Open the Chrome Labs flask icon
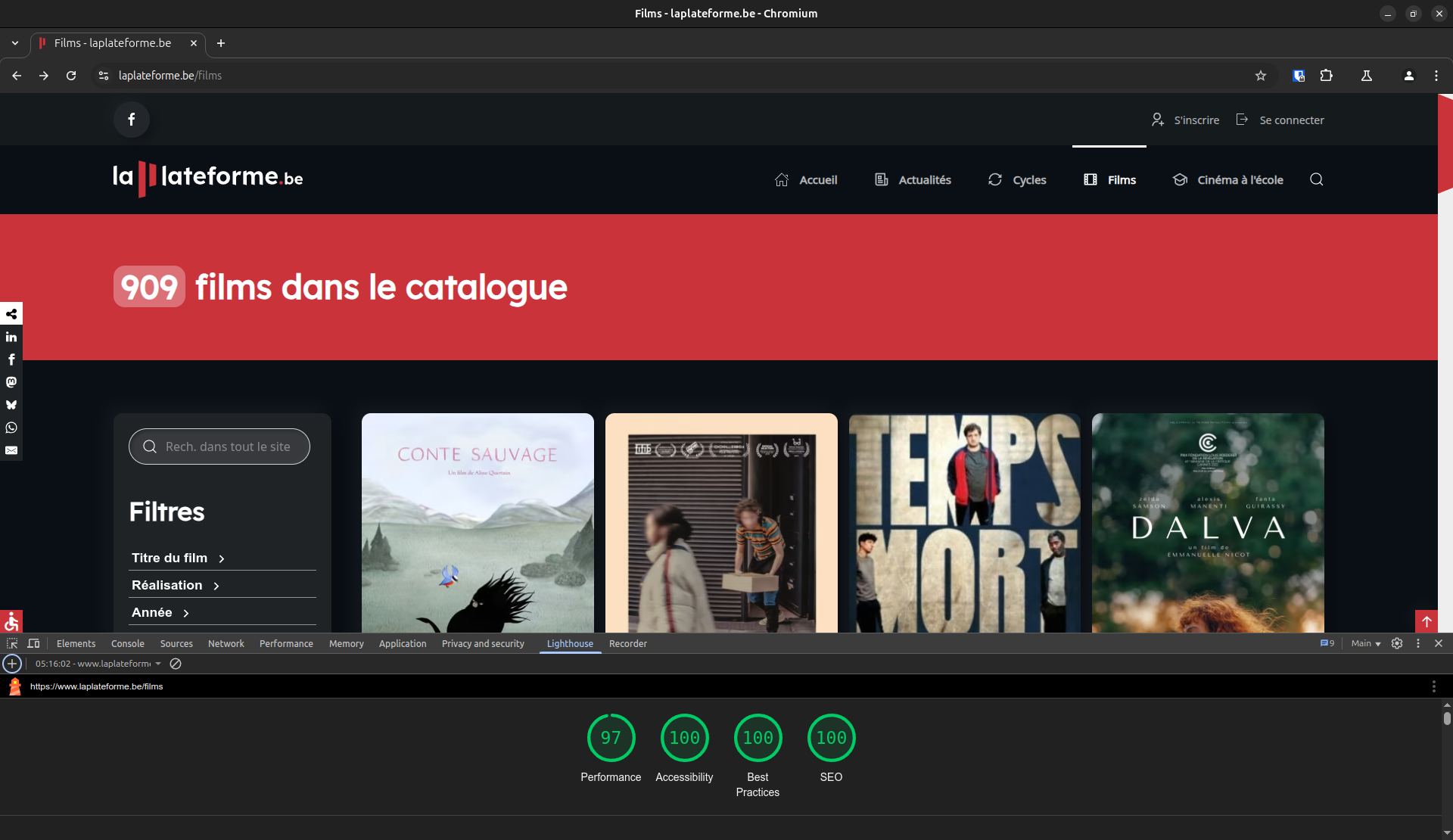 tap(1367, 76)
